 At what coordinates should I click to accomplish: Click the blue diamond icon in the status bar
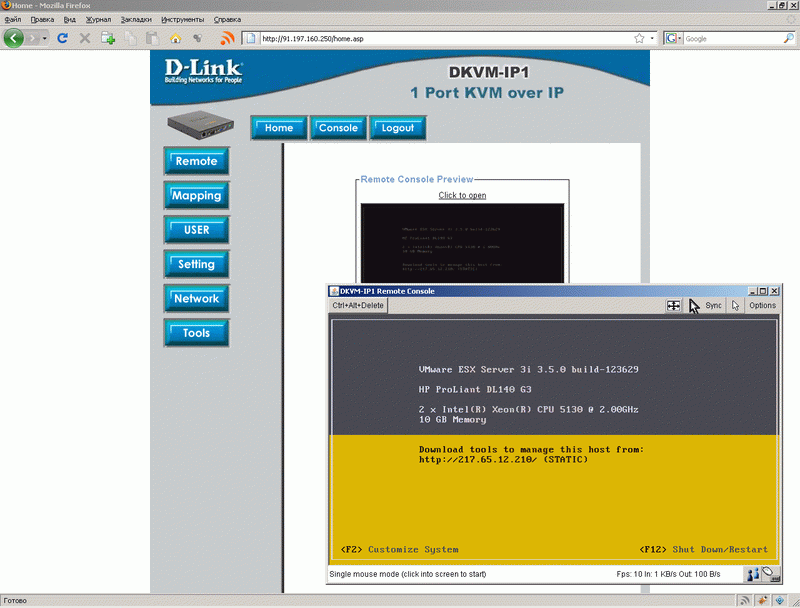click(x=780, y=600)
